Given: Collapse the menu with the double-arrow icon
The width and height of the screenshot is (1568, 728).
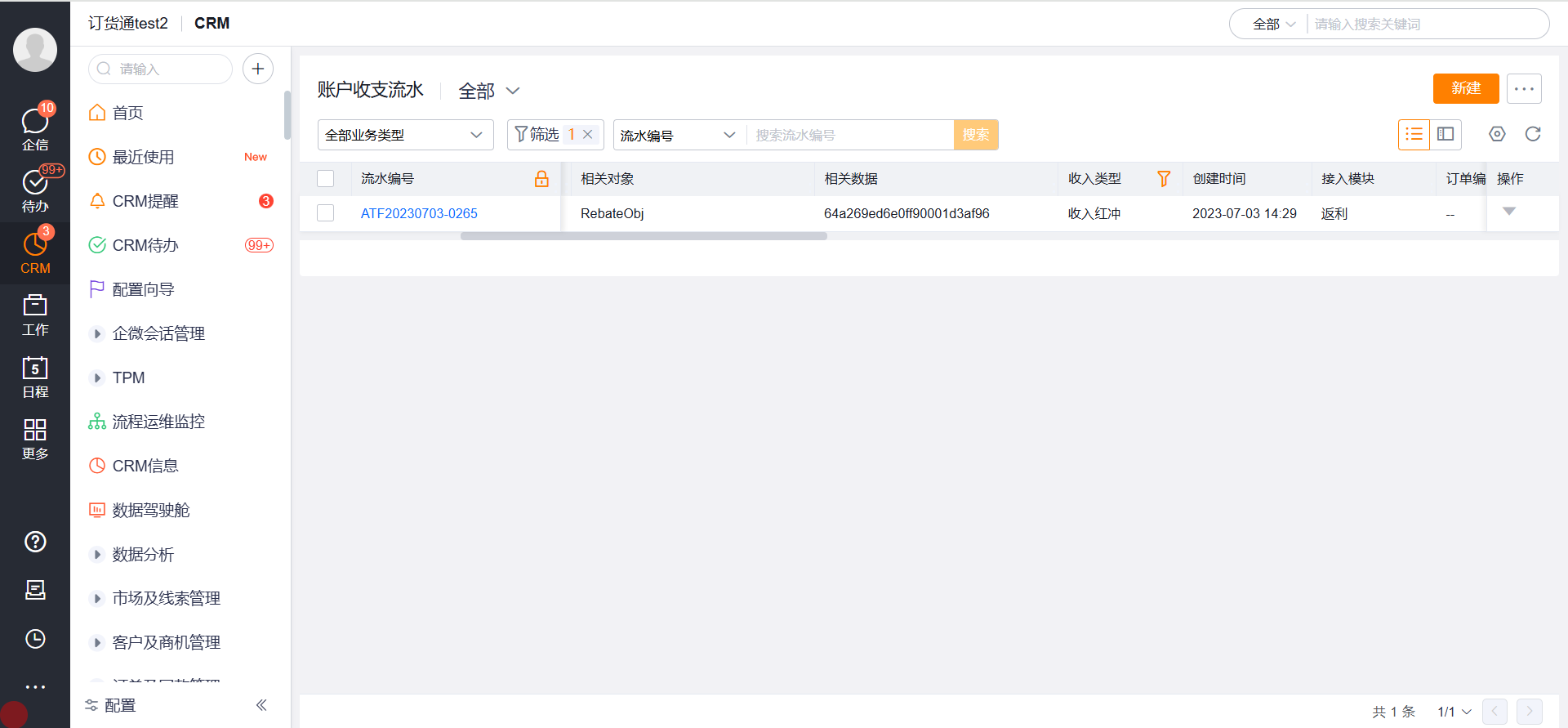Looking at the screenshot, I should click(x=261, y=705).
